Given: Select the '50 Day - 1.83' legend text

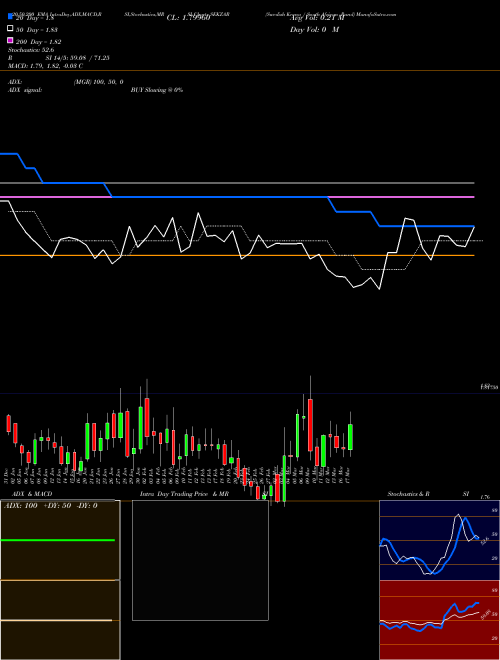Looking at the screenshot, I should pyautogui.click(x=37, y=30).
